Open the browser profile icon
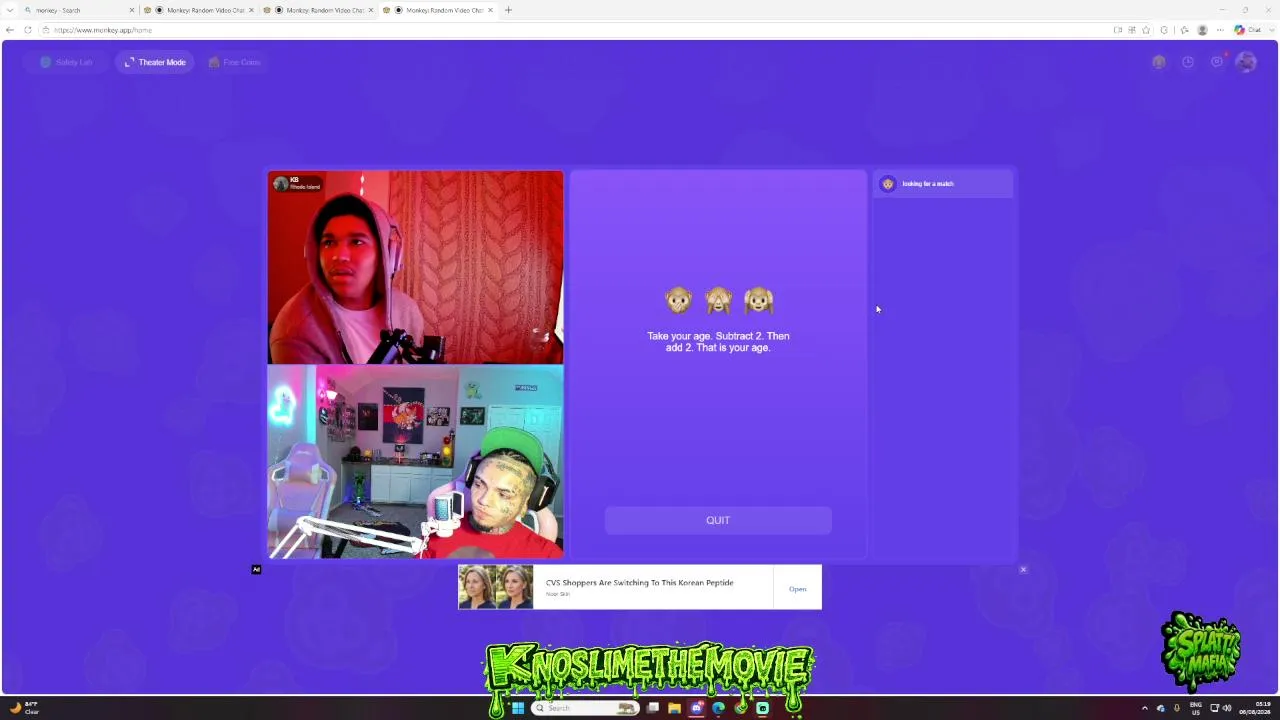This screenshot has height=720, width=1280. [x=1202, y=30]
